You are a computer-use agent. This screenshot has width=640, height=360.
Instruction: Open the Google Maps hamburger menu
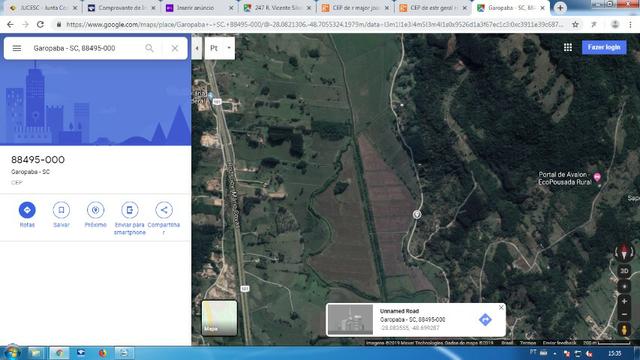pos(17,48)
